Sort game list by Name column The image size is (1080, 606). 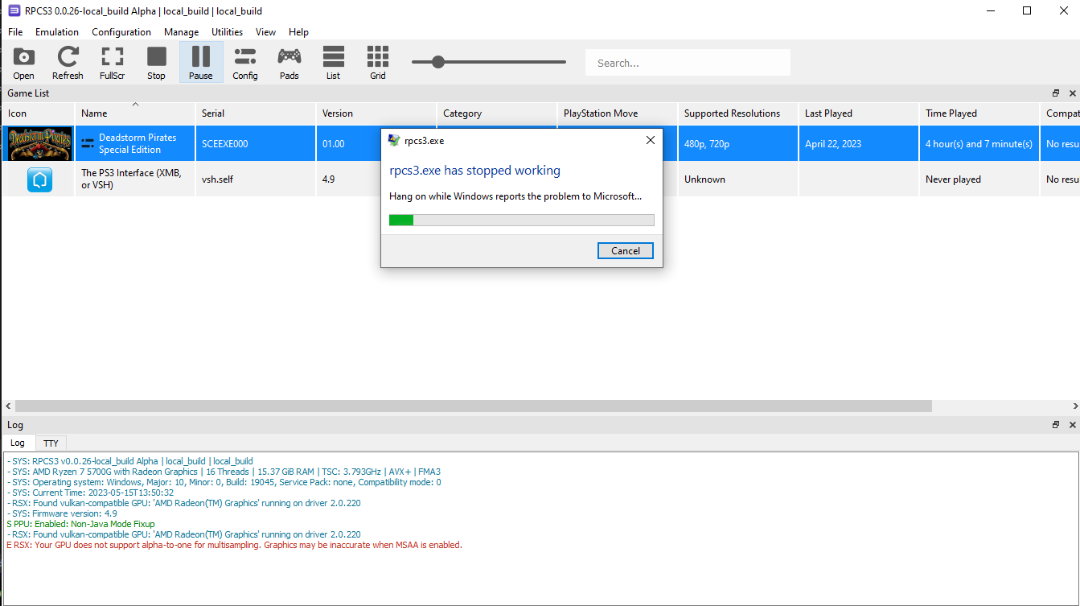94,114
